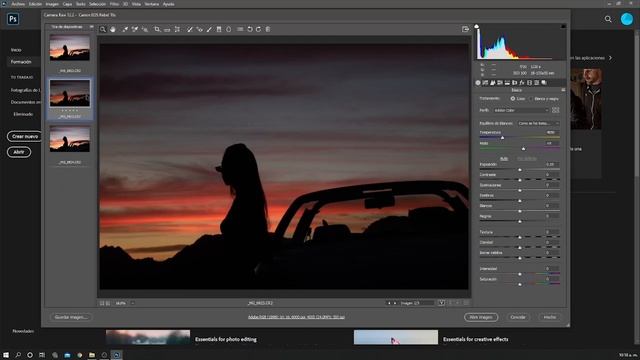Click the Cancelar button
The image size is (640, 360).
(x=518, y=317)
